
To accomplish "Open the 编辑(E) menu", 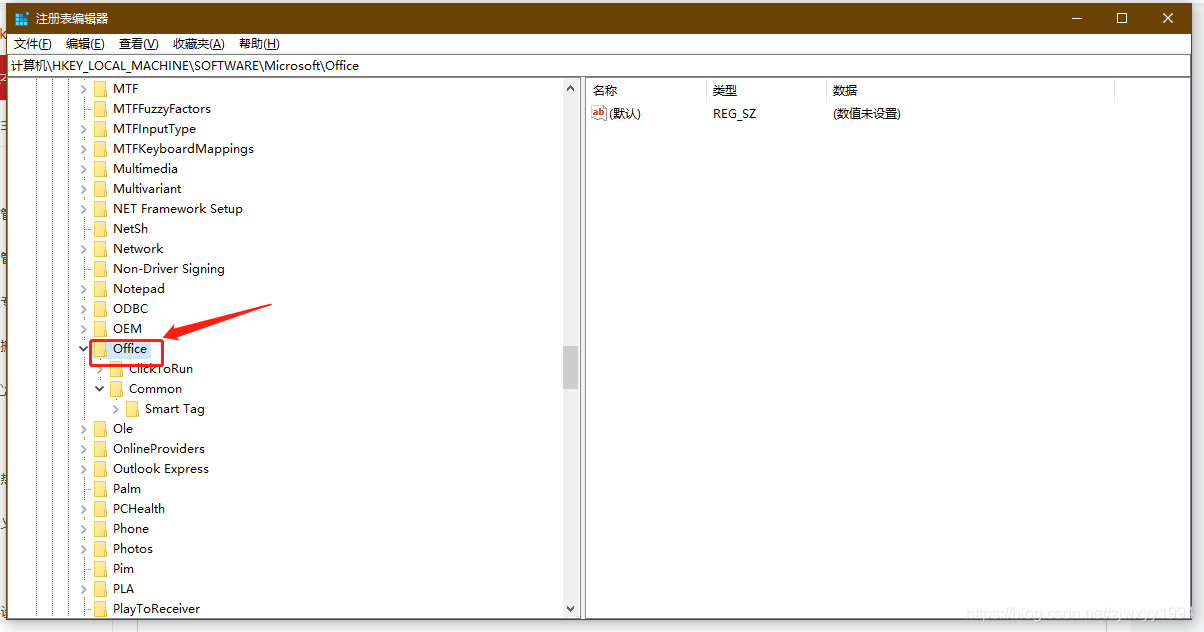I will (x=85, y=44).
